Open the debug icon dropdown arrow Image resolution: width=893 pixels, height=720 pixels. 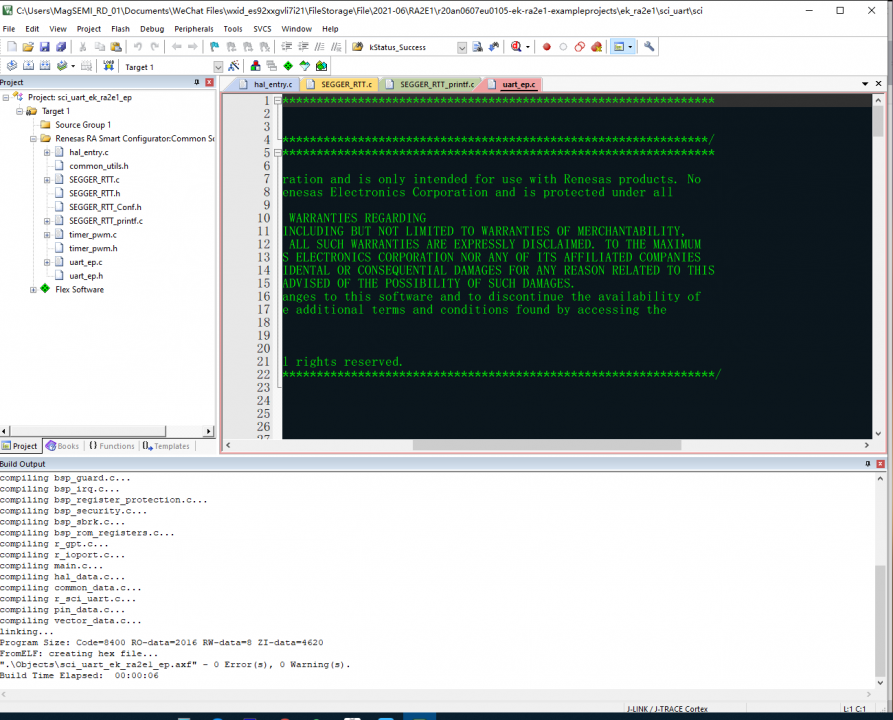point(528,47)
